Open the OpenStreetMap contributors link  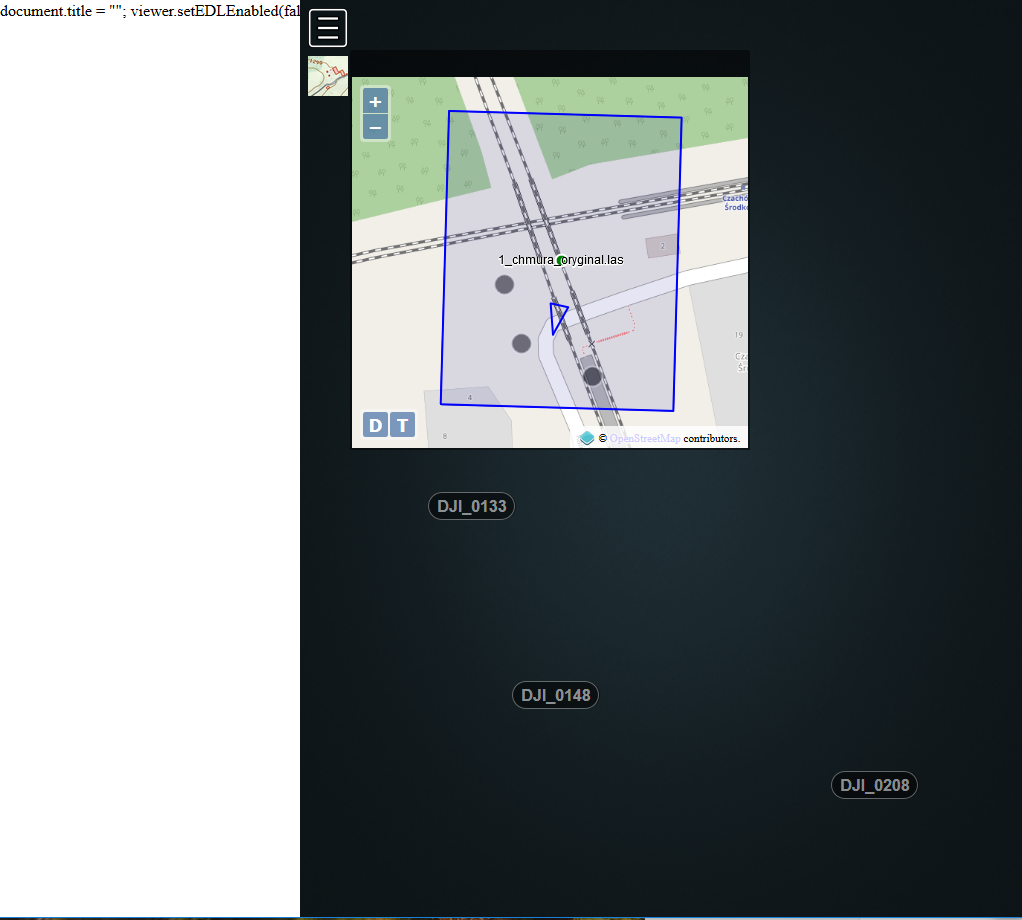[644, 438]
